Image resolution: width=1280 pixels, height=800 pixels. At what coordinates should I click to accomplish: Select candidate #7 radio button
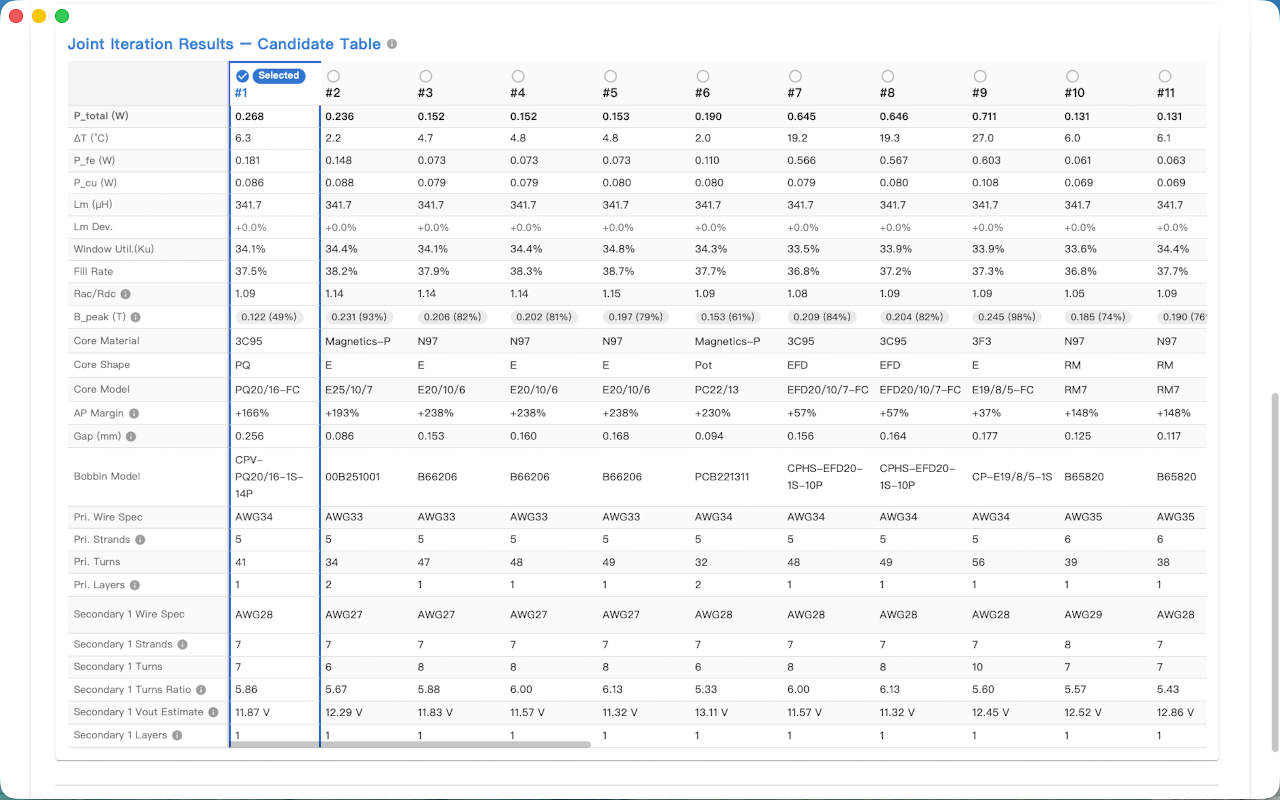[795, 76]
